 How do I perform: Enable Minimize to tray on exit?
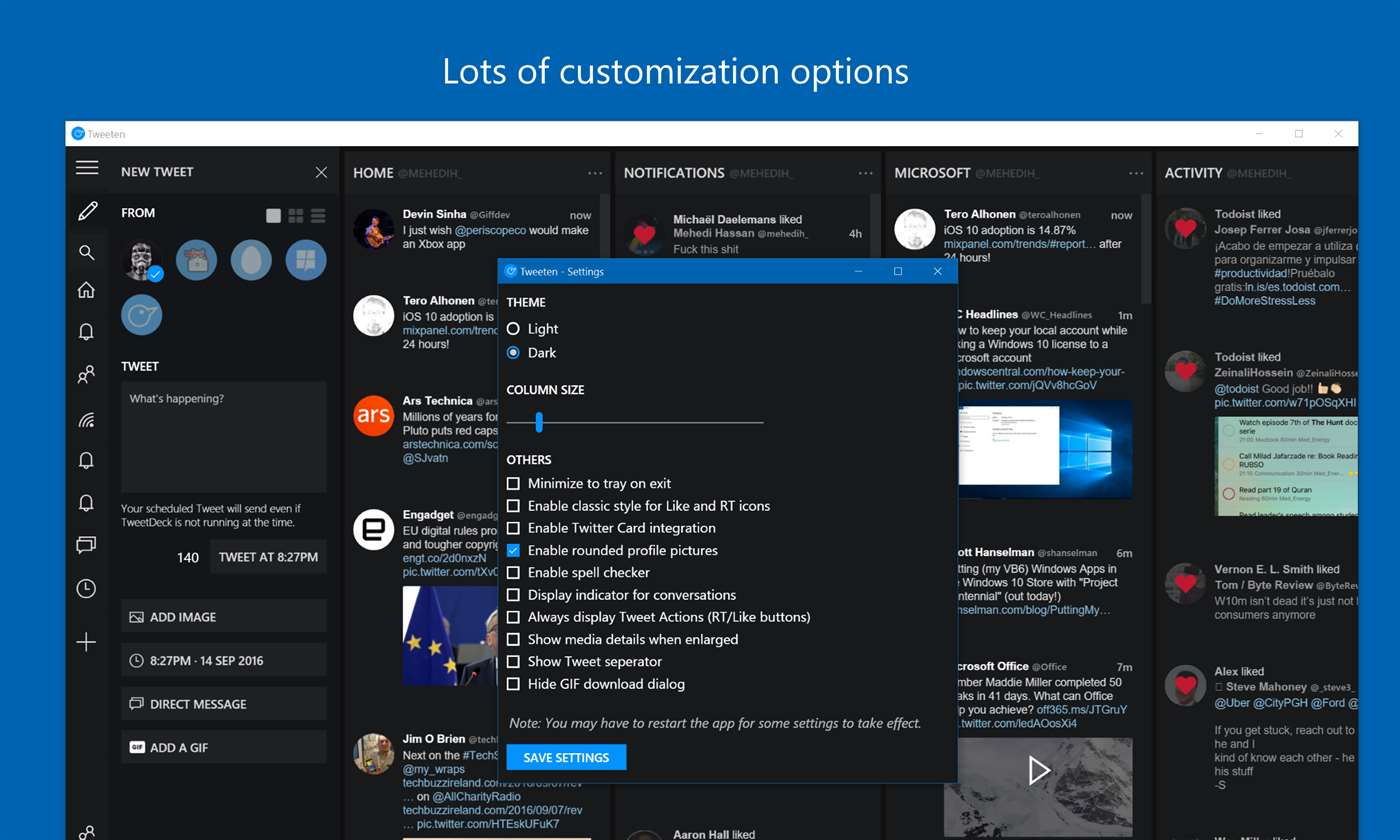(514, 484)
